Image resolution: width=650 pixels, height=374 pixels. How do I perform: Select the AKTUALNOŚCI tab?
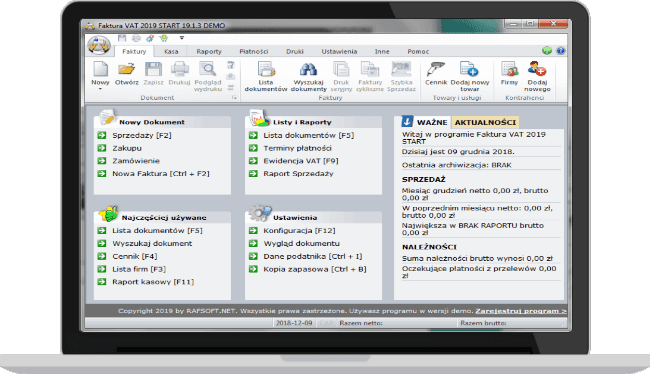pos(485,122)
